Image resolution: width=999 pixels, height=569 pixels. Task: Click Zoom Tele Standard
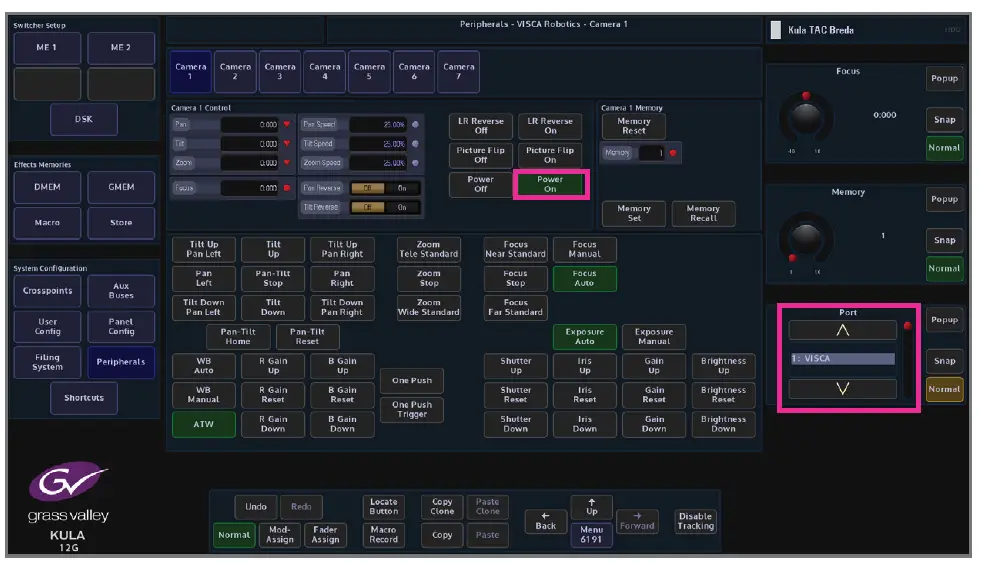pos(428,249)
